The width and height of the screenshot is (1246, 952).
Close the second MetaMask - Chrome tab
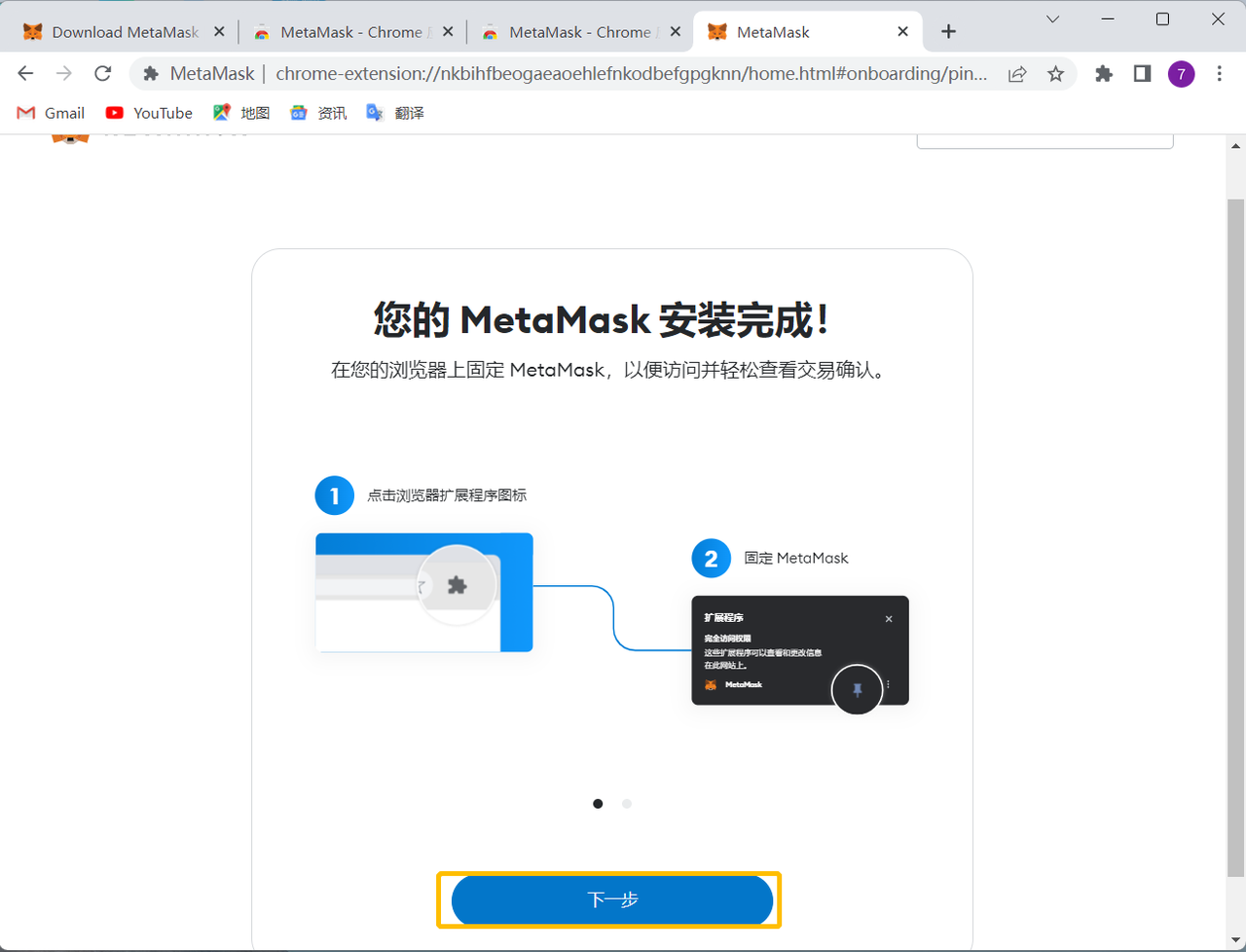tap(448, 32)
